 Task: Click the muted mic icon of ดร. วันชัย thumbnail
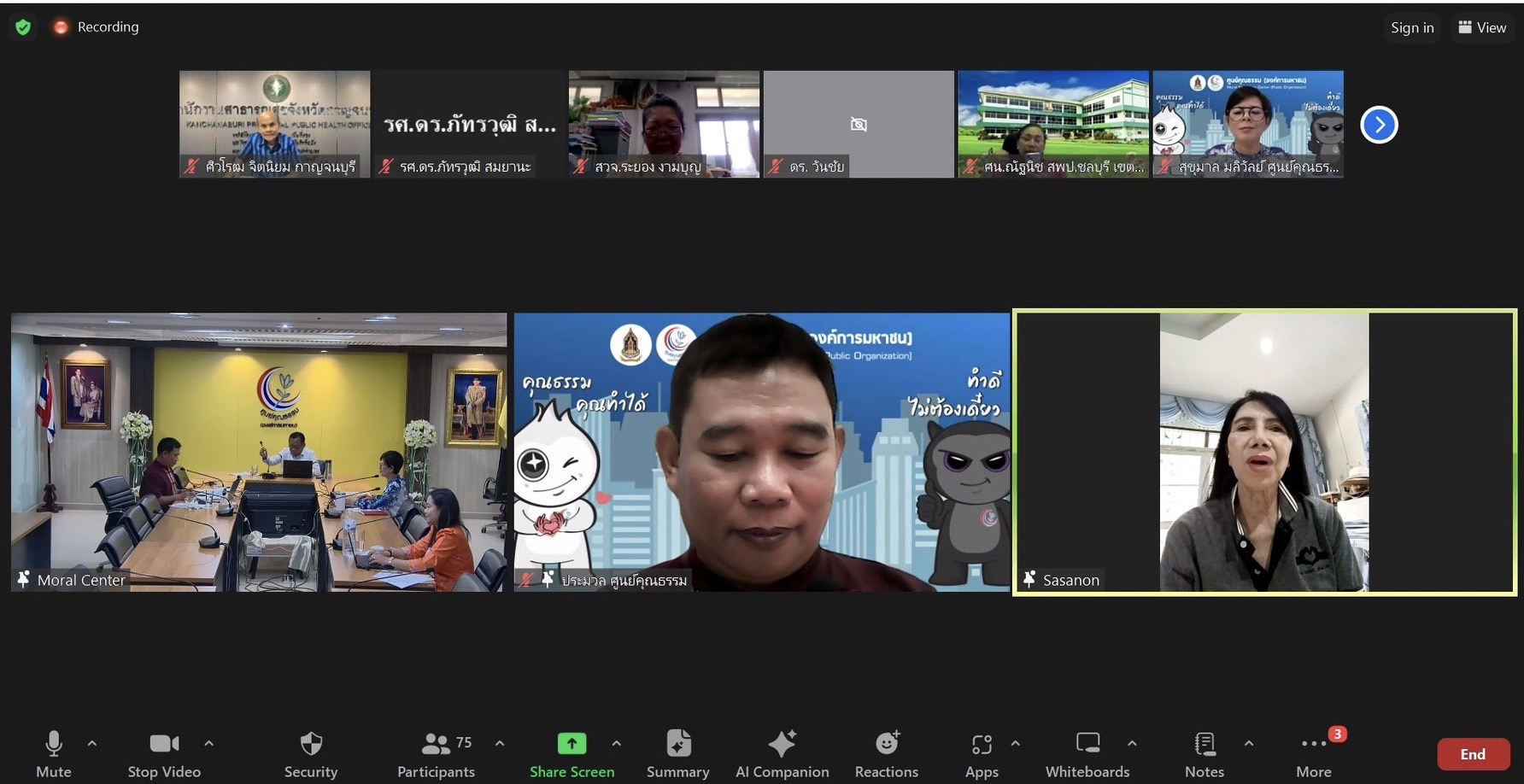point(776,167)
